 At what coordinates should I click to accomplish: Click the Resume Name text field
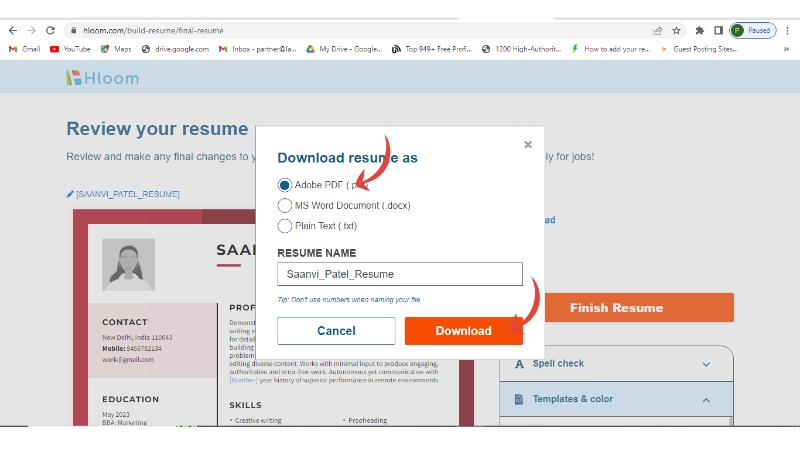[399, 274]
